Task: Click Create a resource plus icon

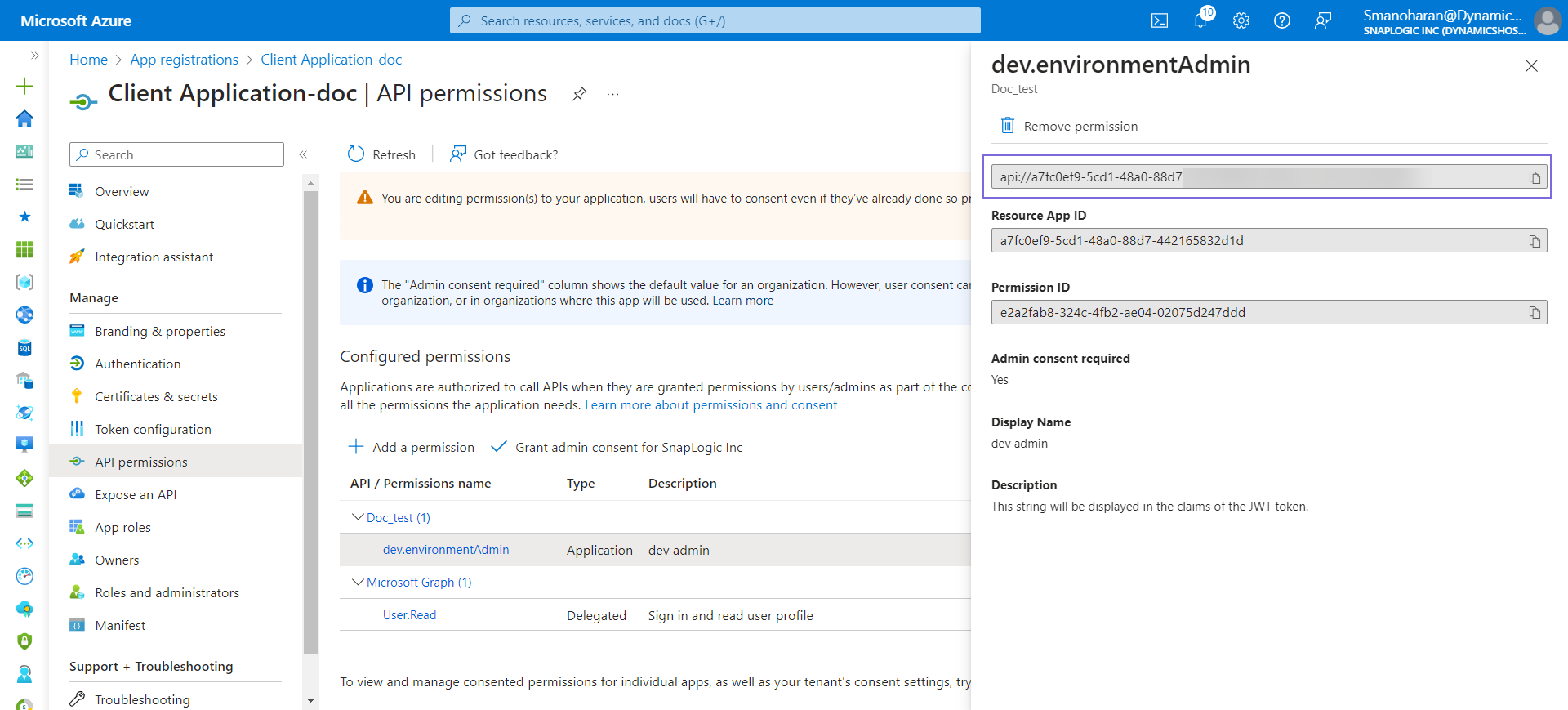Action: (24, 86)
